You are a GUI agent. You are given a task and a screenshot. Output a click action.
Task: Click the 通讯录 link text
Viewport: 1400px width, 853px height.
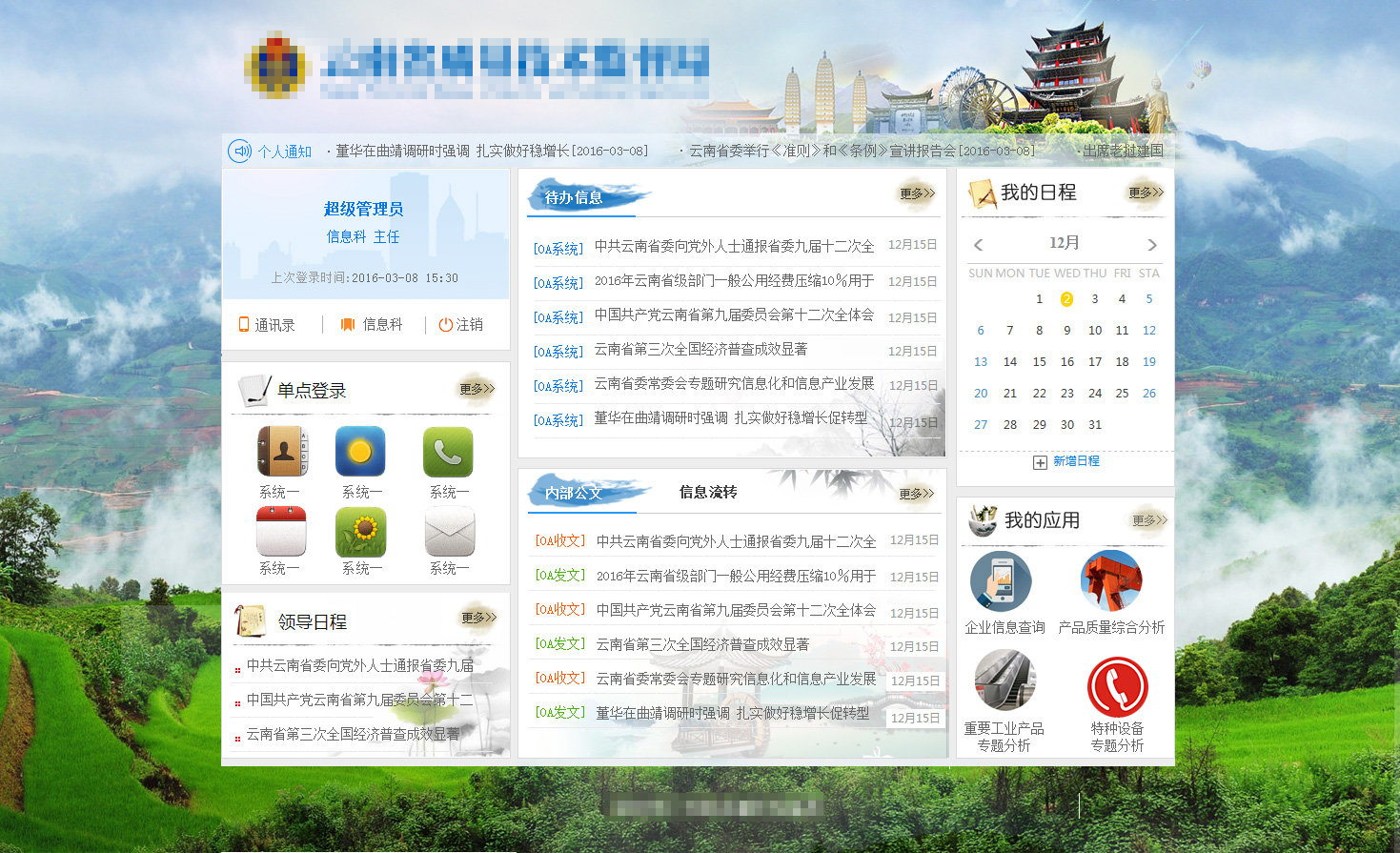(274, 325)
